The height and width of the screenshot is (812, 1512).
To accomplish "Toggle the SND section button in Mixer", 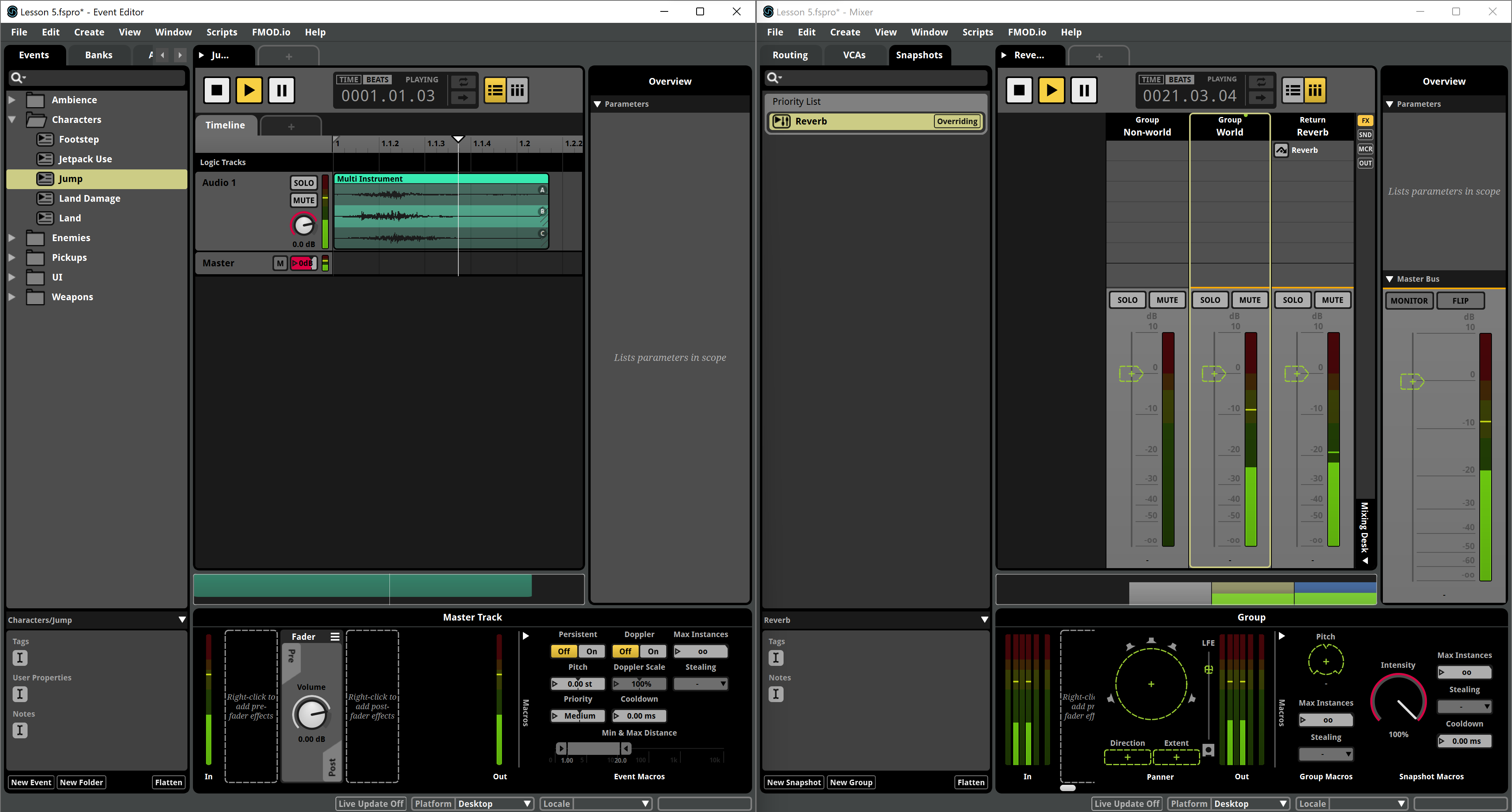I will (1365, 134).
